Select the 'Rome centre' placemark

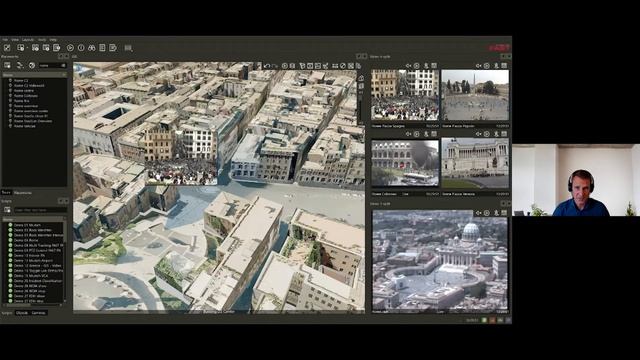pos(24,91)
